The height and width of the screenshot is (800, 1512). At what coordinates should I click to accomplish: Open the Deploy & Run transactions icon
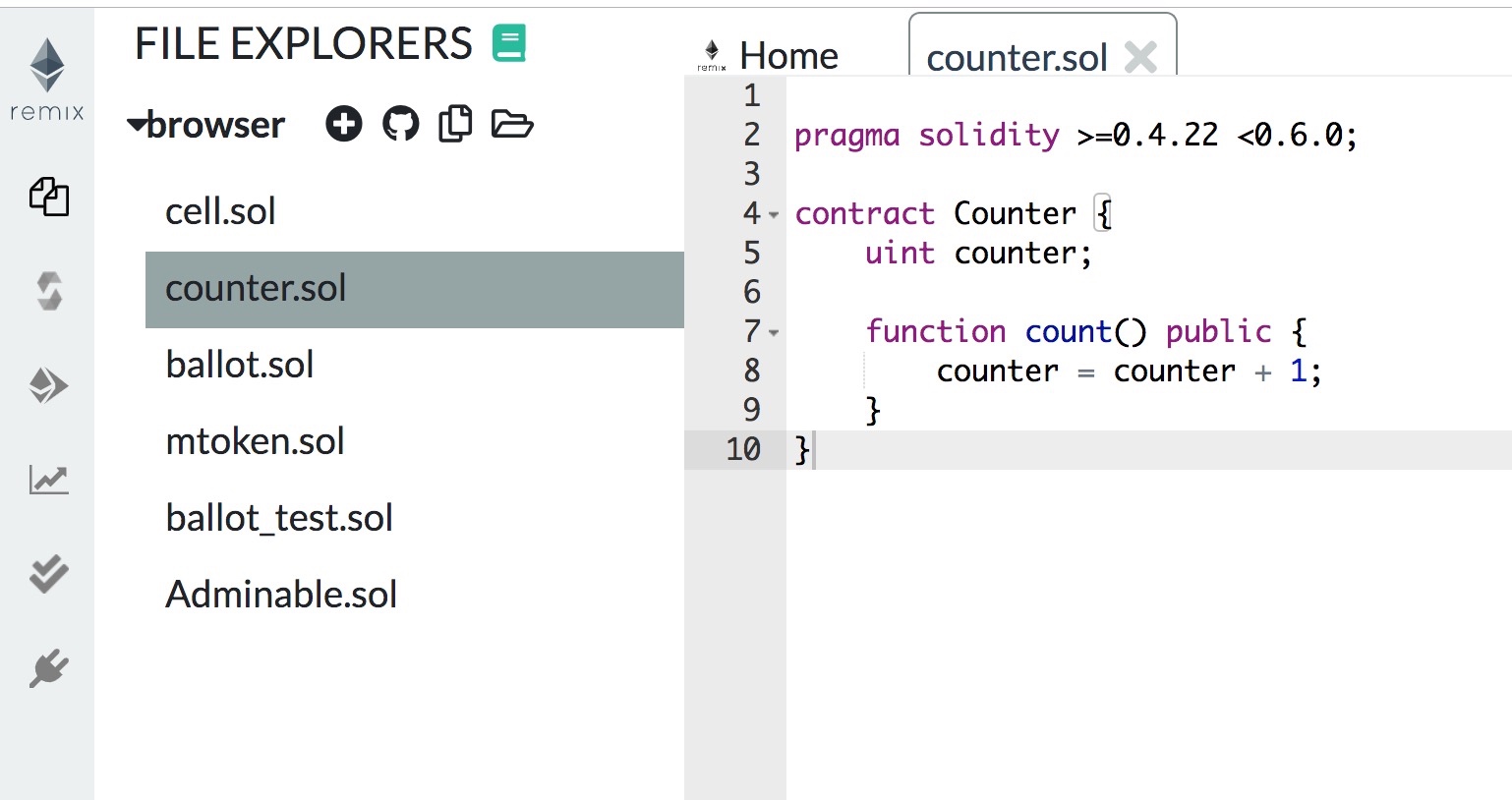point(48,385)
